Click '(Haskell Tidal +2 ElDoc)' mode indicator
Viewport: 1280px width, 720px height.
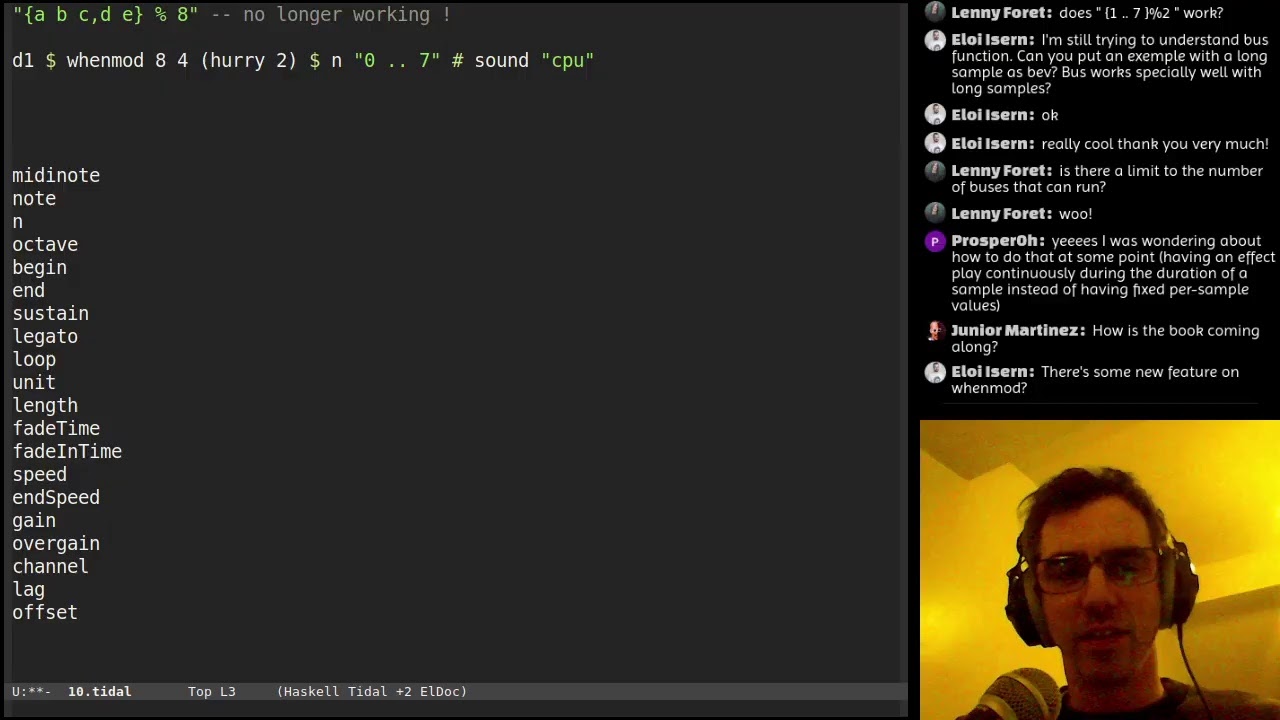(x=372, y=692)
